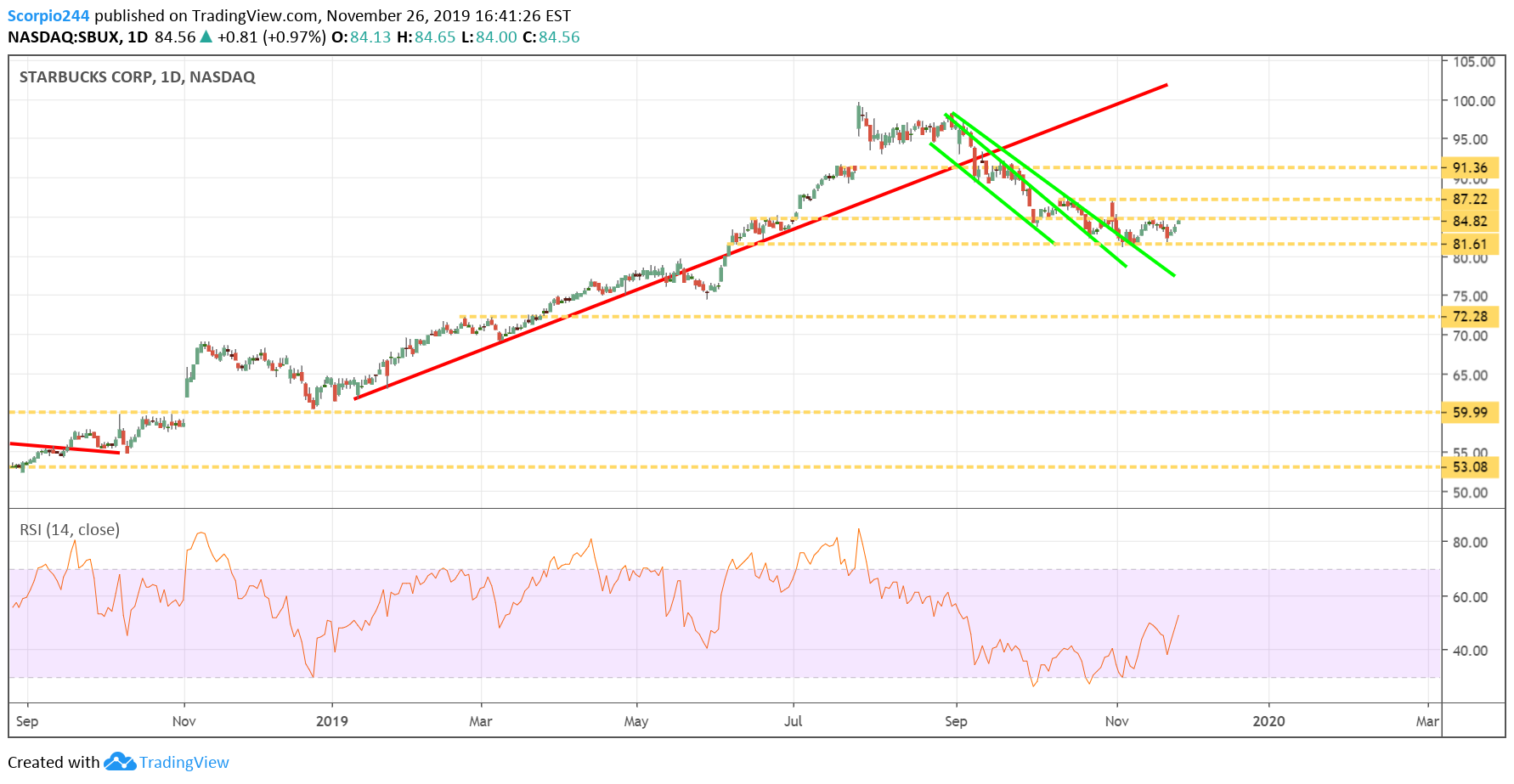Click the closing price C:84.56 value
This screenshot has height=784, width=1514.
tap(551, 37)
